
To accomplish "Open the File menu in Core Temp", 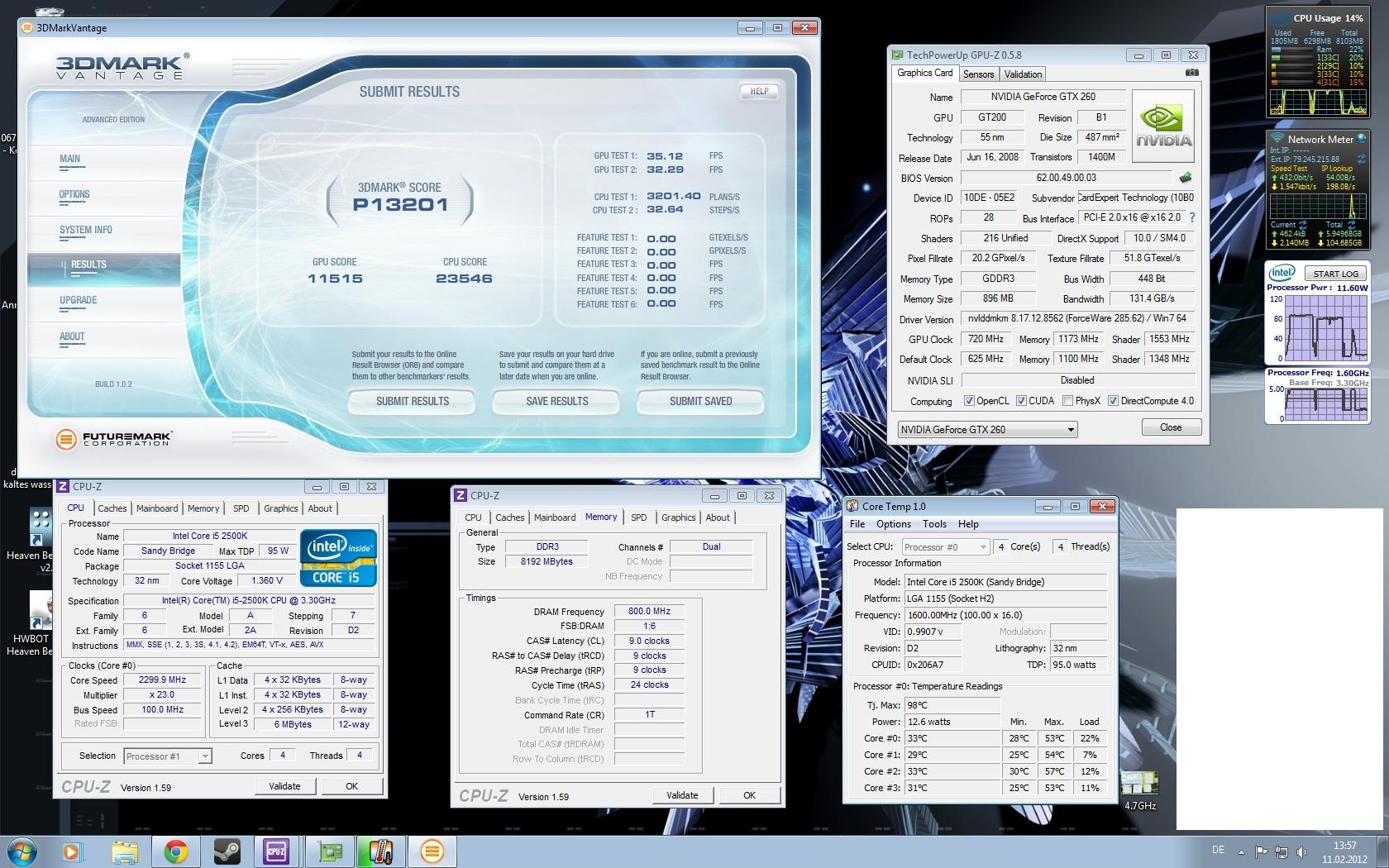I will pos(857,524).
